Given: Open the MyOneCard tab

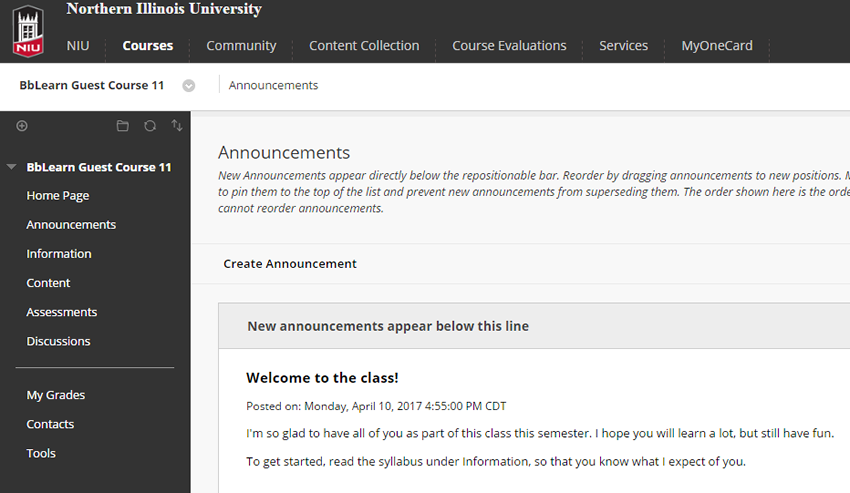Looking at the screenshot, I should click(717, 46).
